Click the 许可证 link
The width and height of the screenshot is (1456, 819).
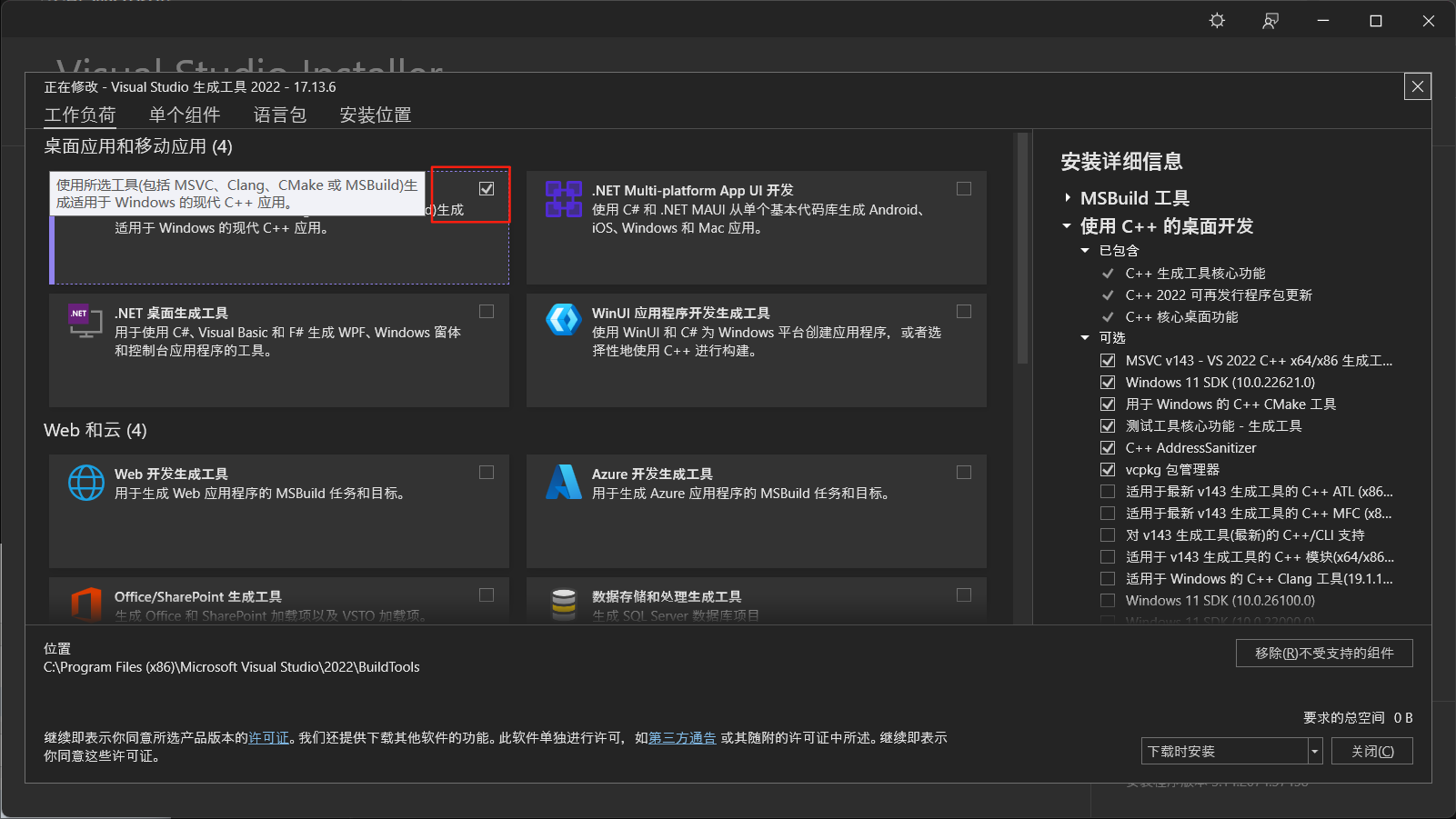click(x=269, y=737)
